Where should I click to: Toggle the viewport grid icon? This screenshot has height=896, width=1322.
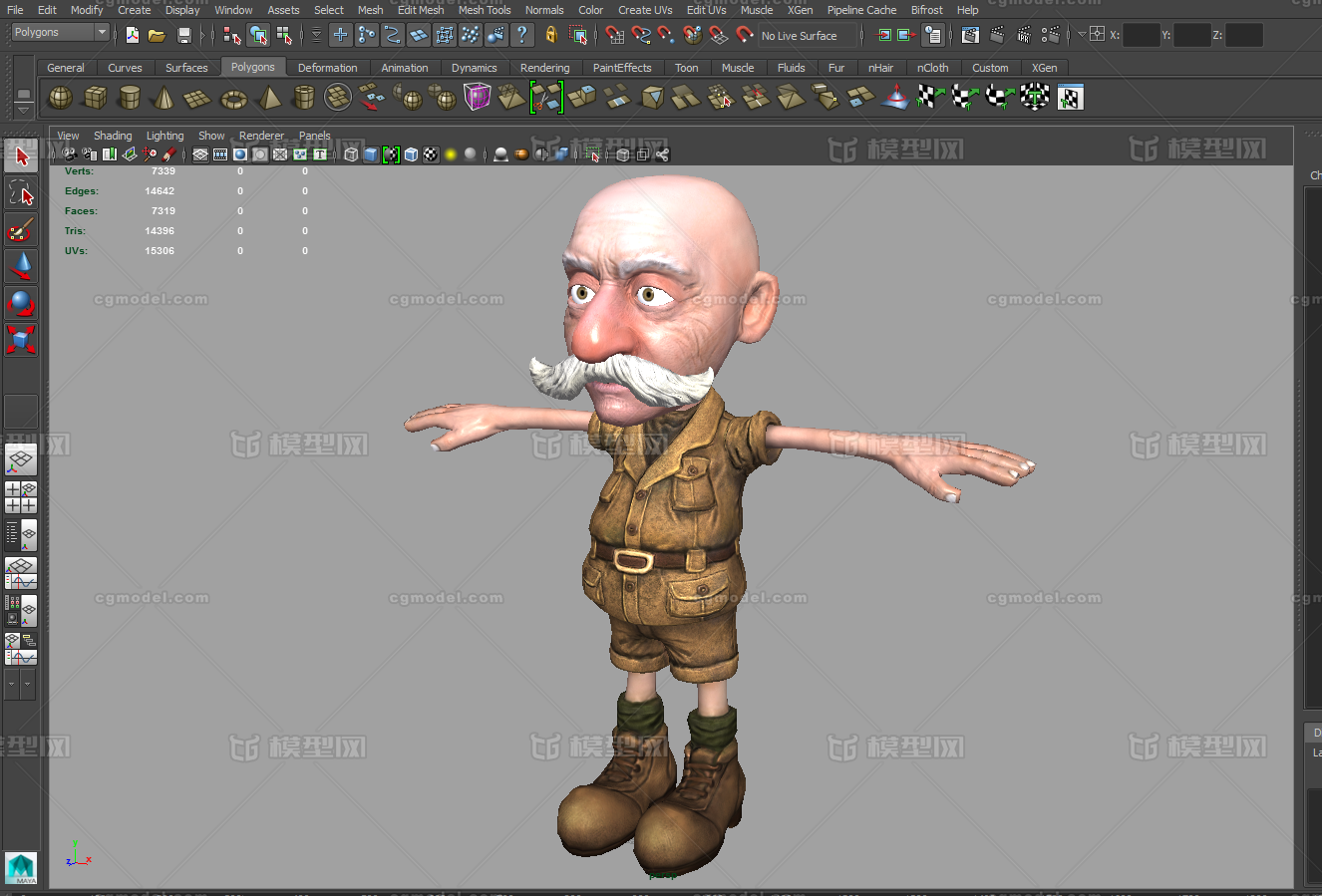click(200, 154)
